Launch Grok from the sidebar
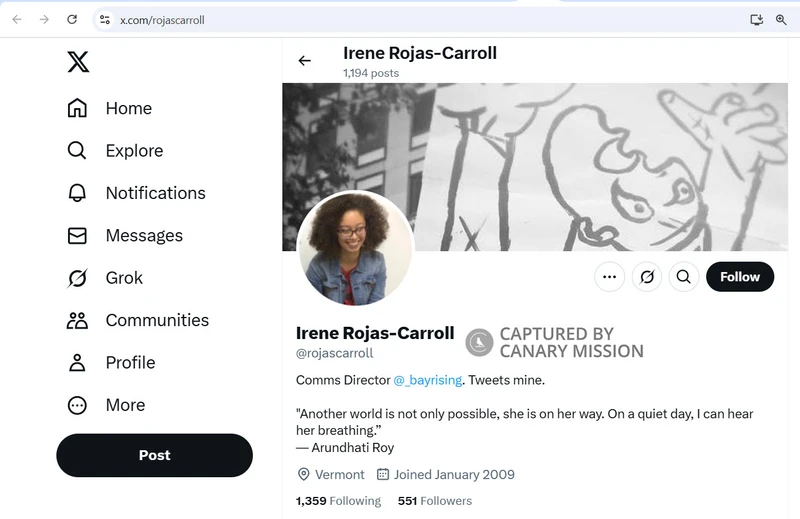Screen dimensions: 800x519 105,278
